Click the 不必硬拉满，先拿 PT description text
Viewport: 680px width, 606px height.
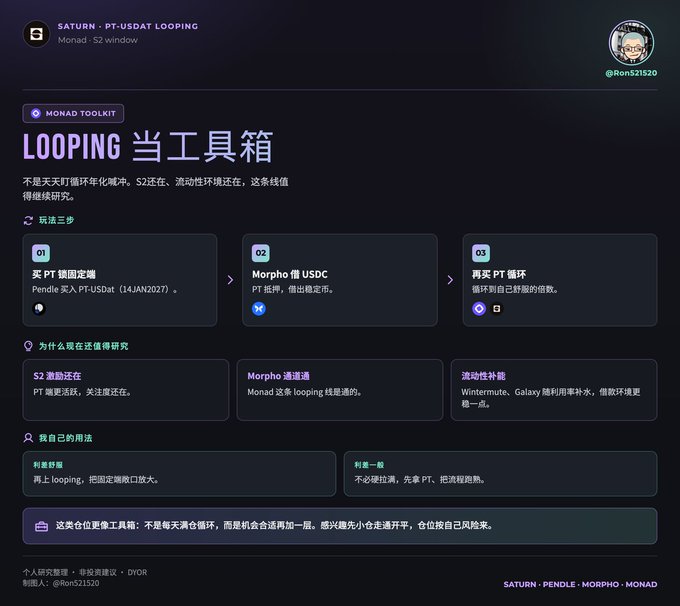coord(420,480)
